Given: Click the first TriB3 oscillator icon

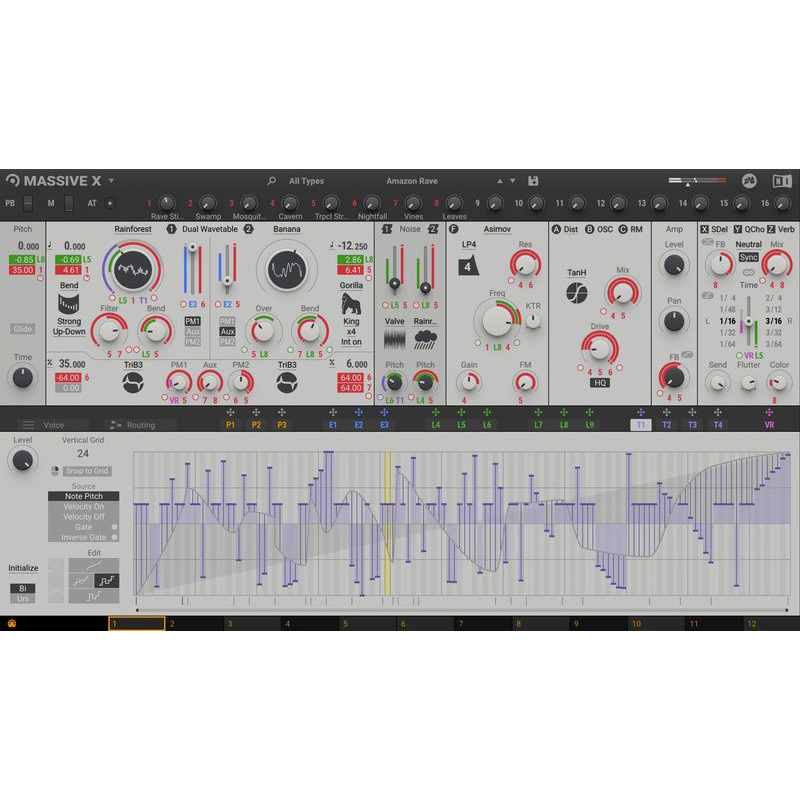Looking at the screenshot, I should pos(133,383).
